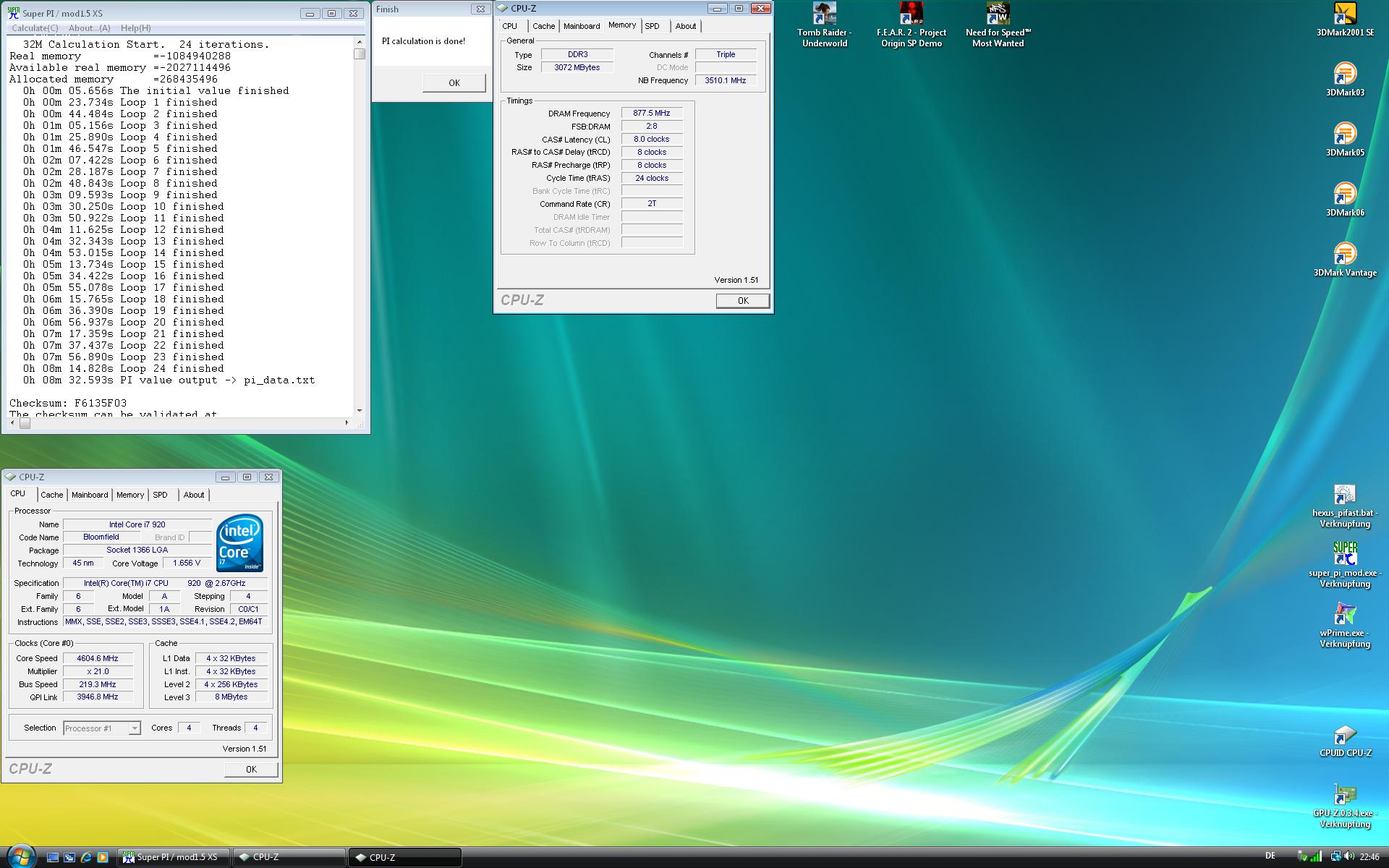Click the Super PI vertical scrollbar down arrow
1389x868 pixels.
click(360, 410)
